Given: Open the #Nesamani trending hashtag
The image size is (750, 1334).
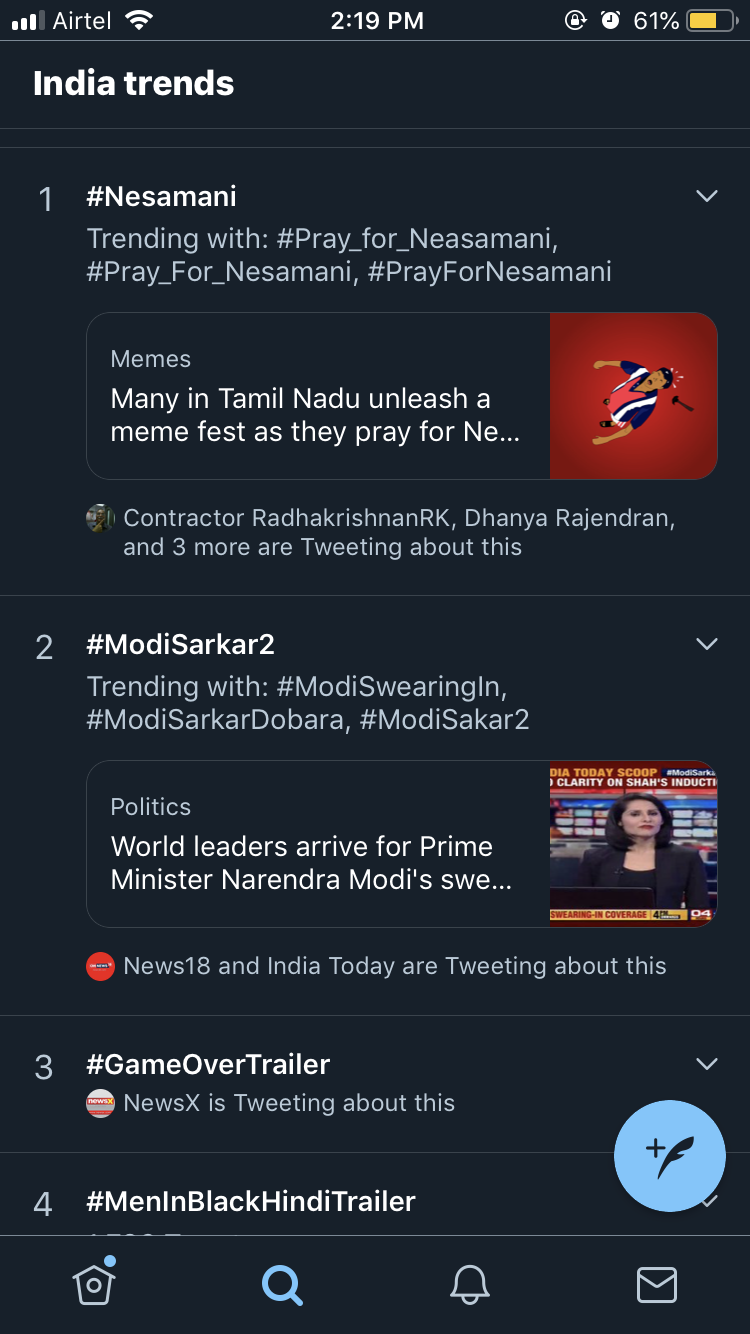Looking at the screenshot, I should pos(161,196).
